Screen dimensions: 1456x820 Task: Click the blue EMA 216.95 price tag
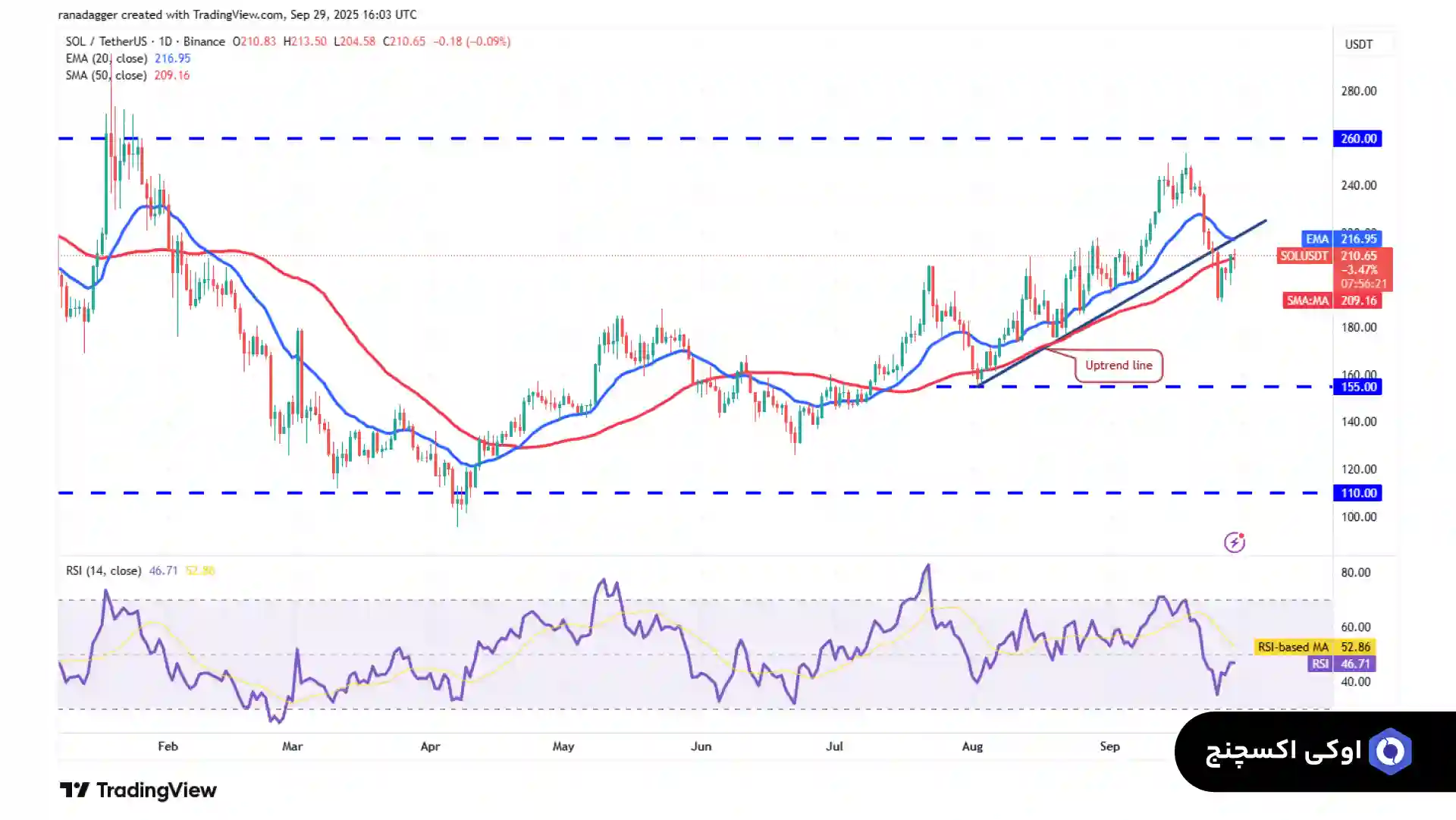pos(1341,239)
